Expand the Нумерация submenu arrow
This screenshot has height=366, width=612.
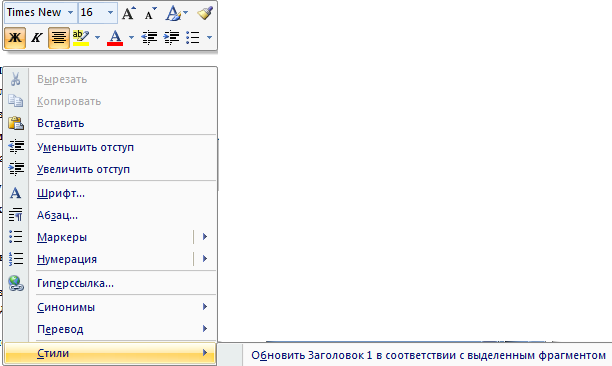(205, 259)
